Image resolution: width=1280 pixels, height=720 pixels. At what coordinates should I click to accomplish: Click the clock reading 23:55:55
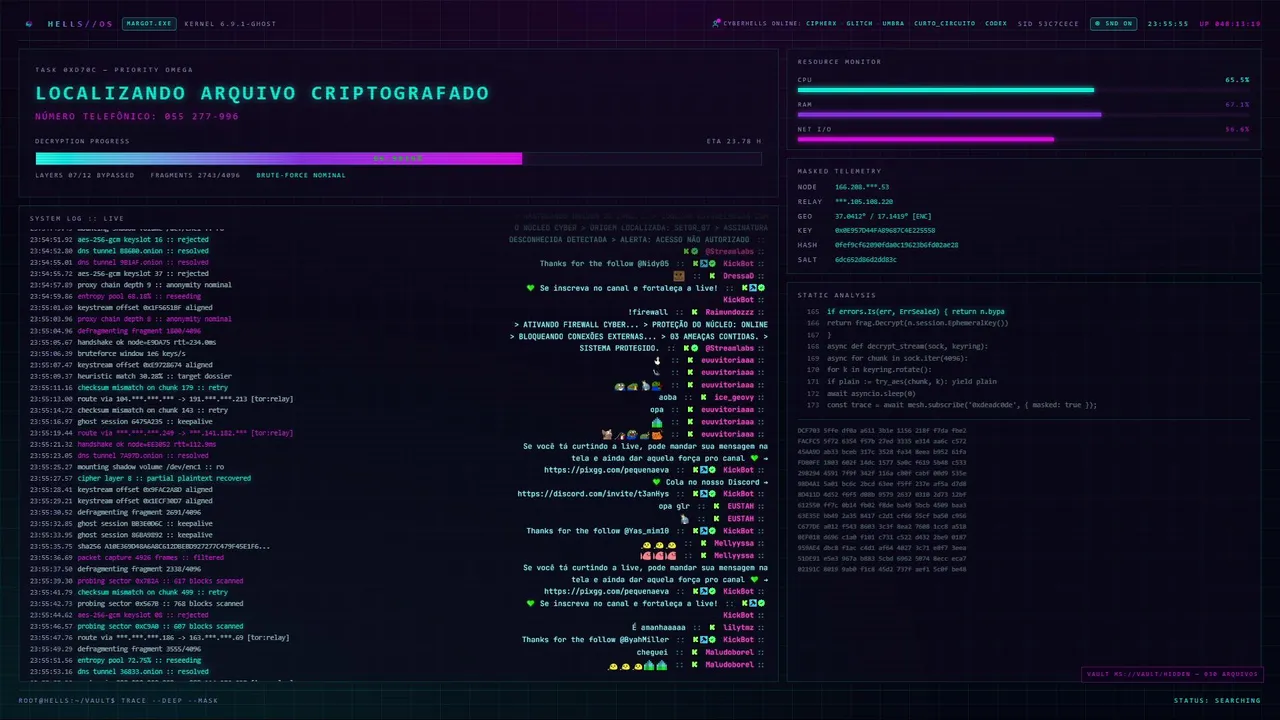point(1168,23)
